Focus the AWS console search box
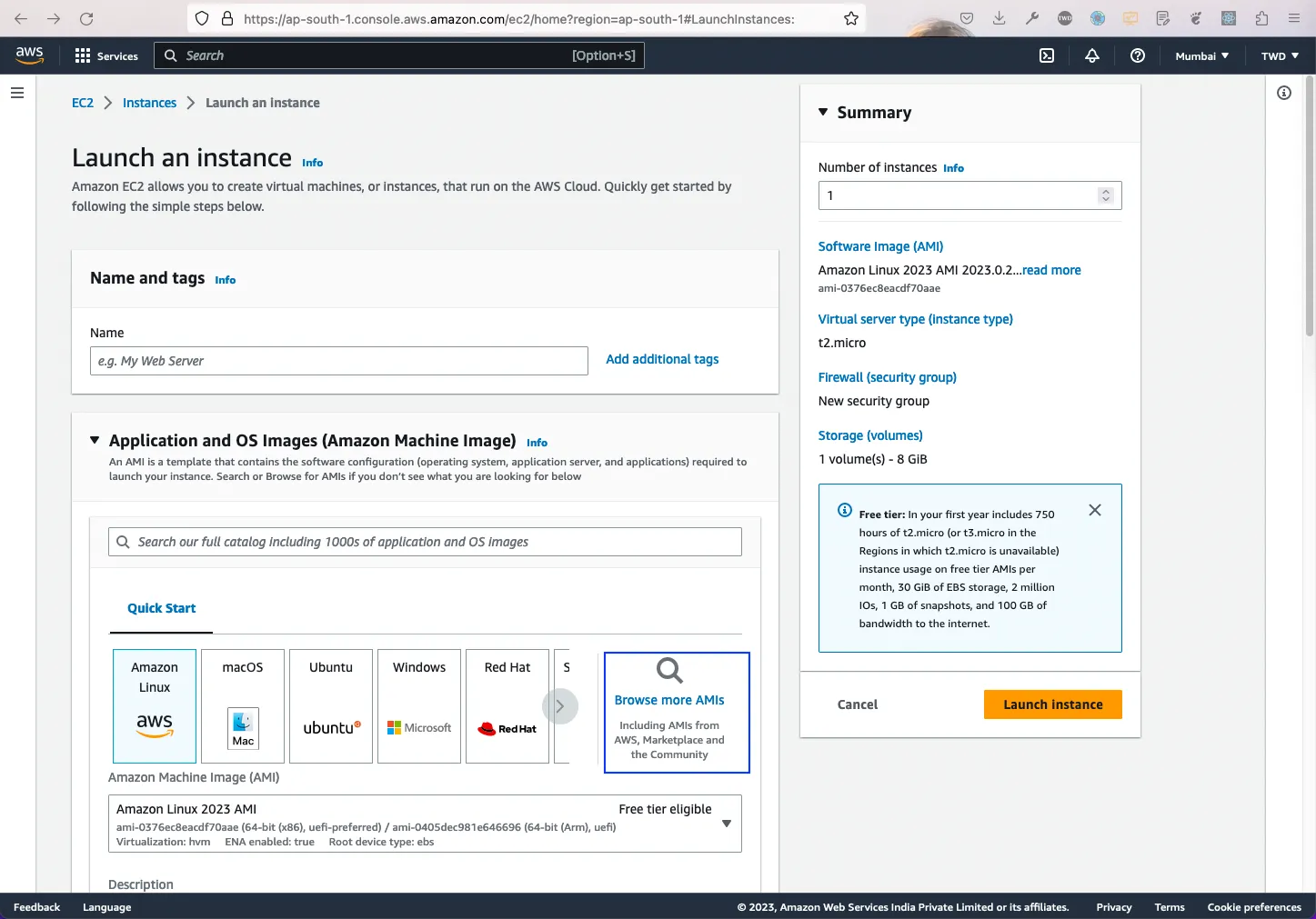Image resolution: width=1316 pixels, height=919 pixels. tap(399, 55)
